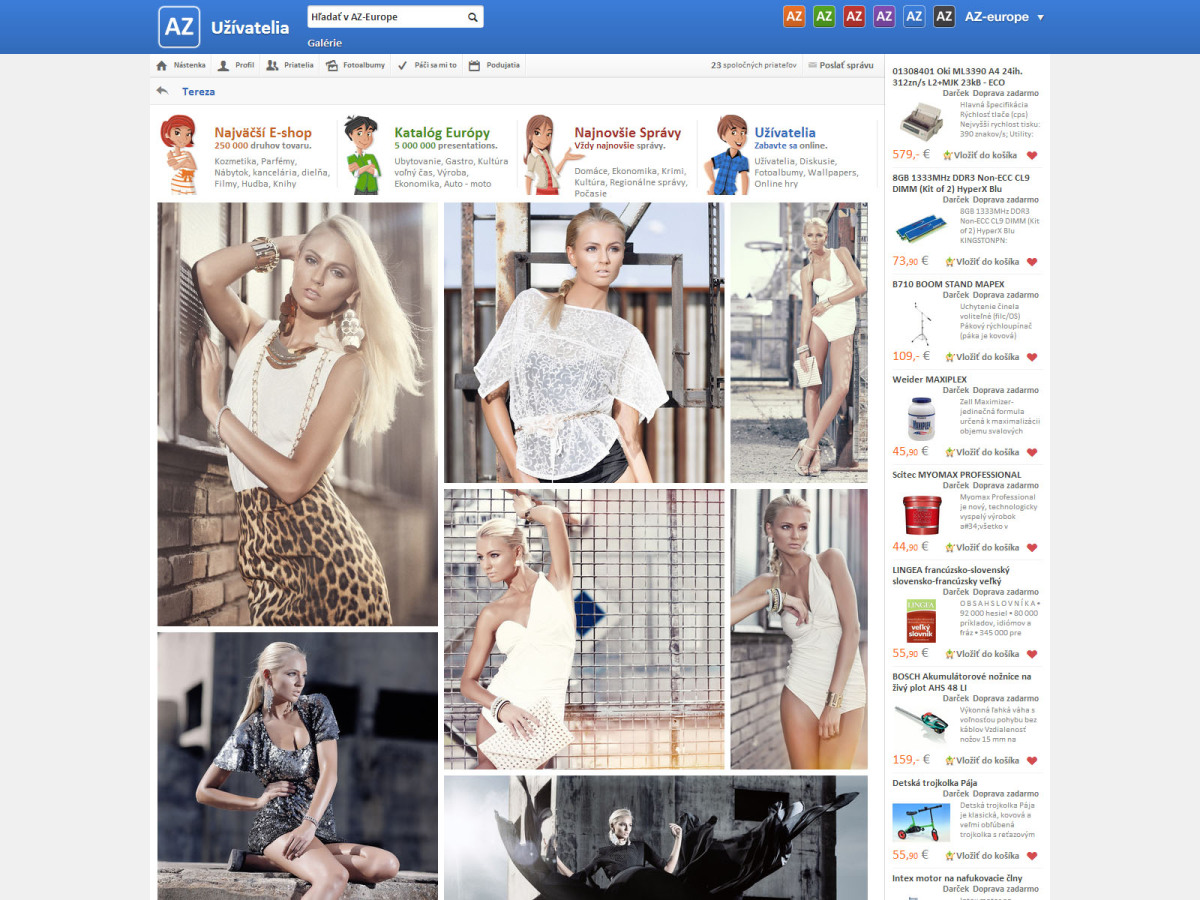Add the 109,- € boom stand to cart
Viewport: 1200px width, 900px height.
point(981,357)
